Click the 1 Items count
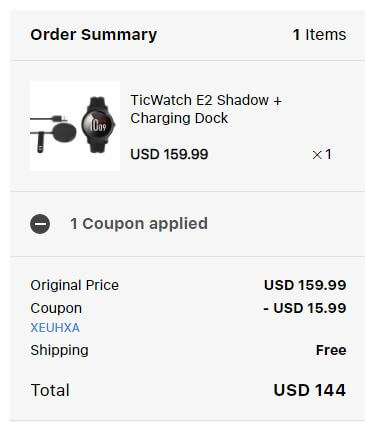The width and height of the screenshot is (365, 422). [319, 35]
